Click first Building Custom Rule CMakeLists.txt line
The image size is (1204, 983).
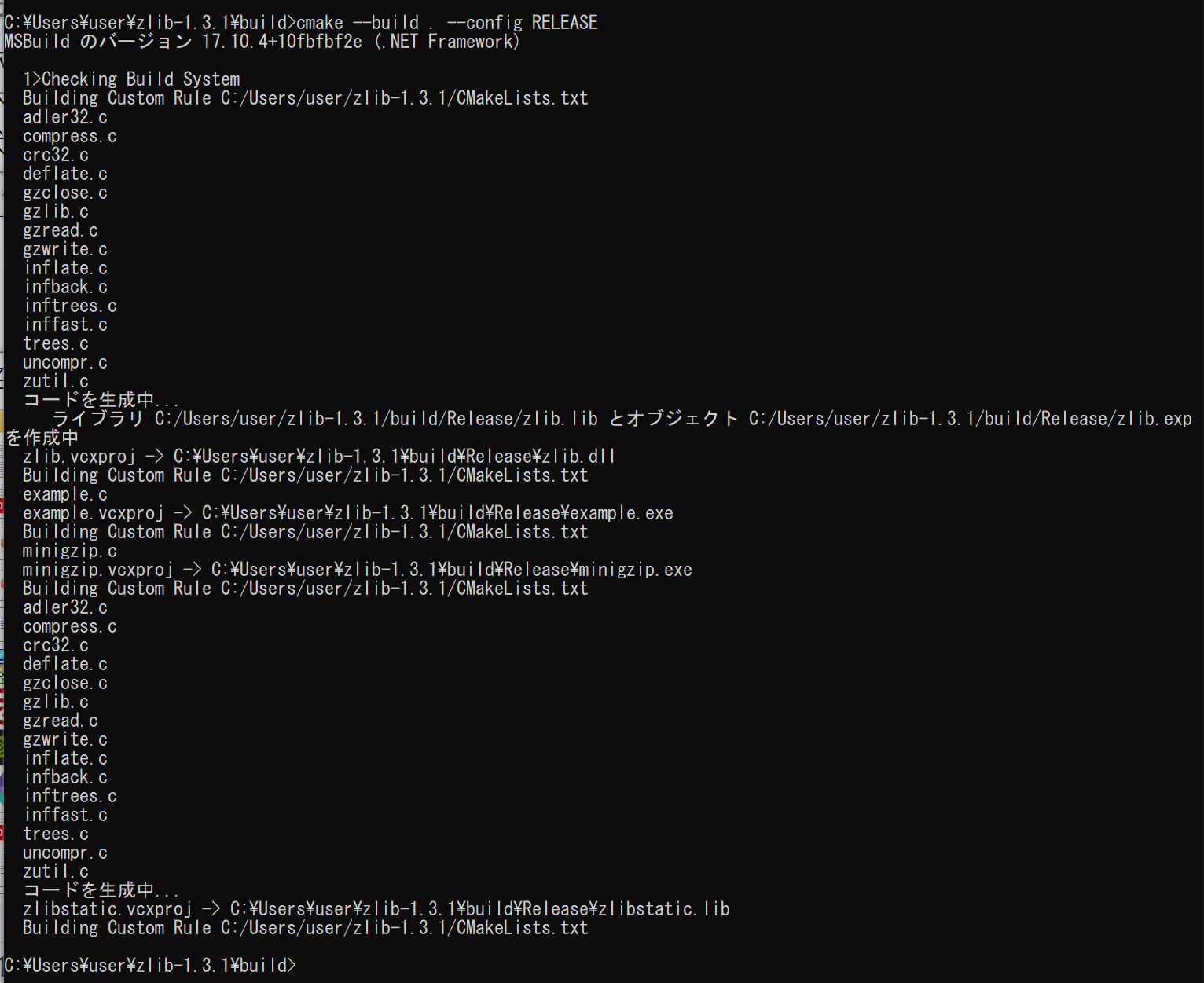(306, 98)
